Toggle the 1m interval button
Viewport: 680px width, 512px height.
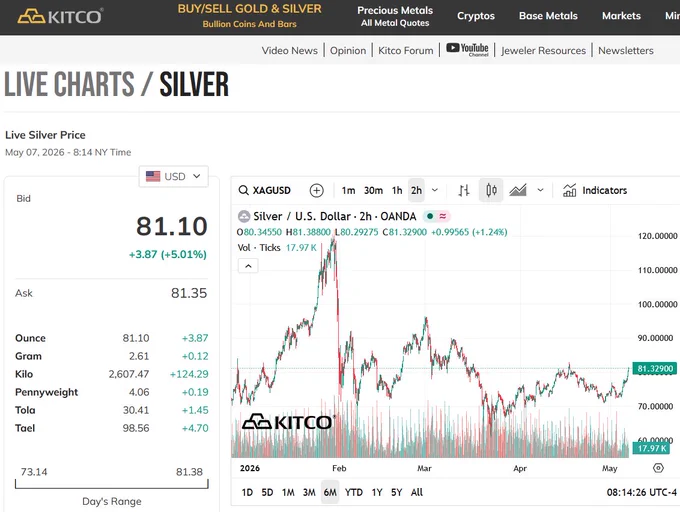tap(348, 190)
